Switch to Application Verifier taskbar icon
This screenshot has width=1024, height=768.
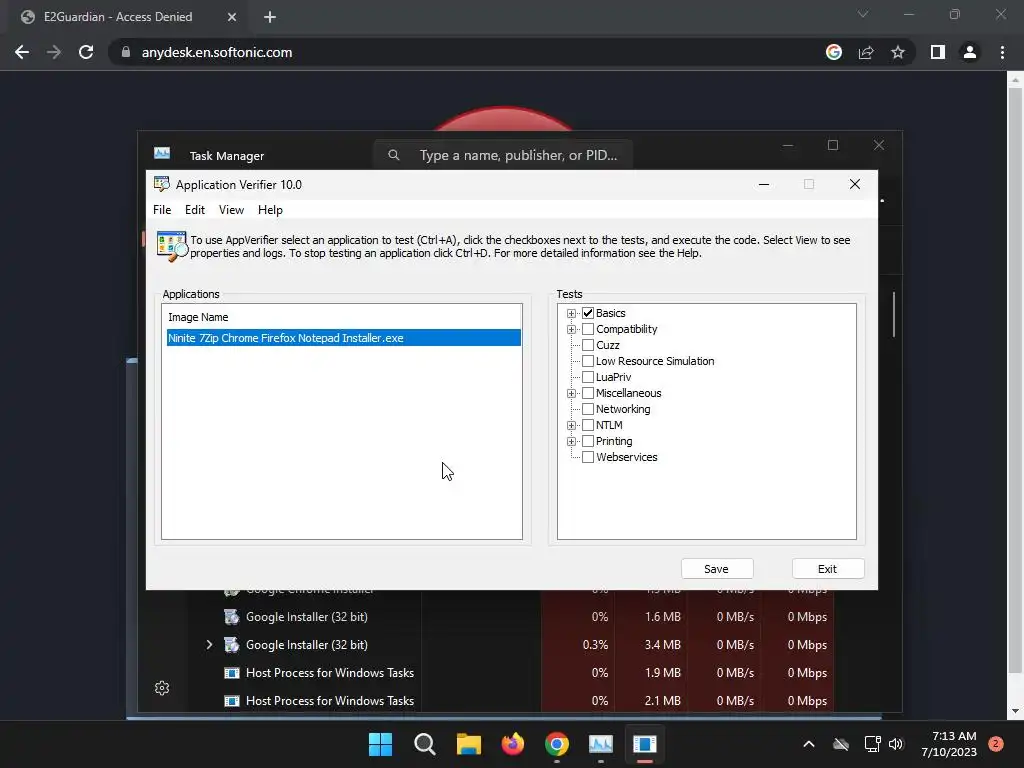(645, 744)
